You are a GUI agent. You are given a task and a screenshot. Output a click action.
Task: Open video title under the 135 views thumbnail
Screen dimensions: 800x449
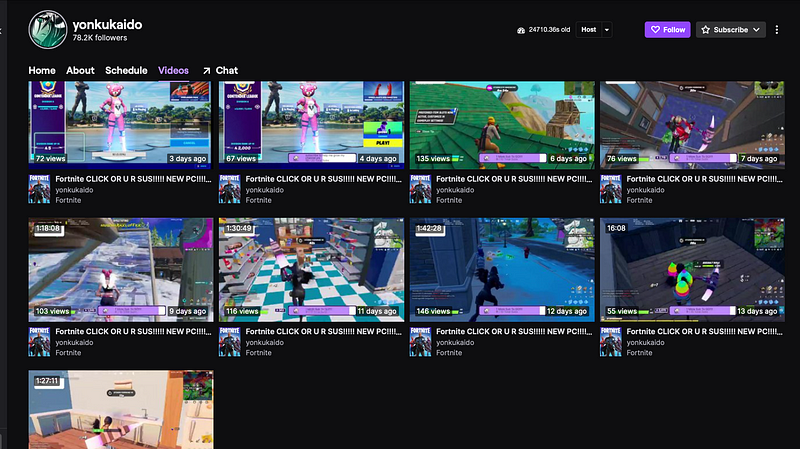(x=514, y=179)
